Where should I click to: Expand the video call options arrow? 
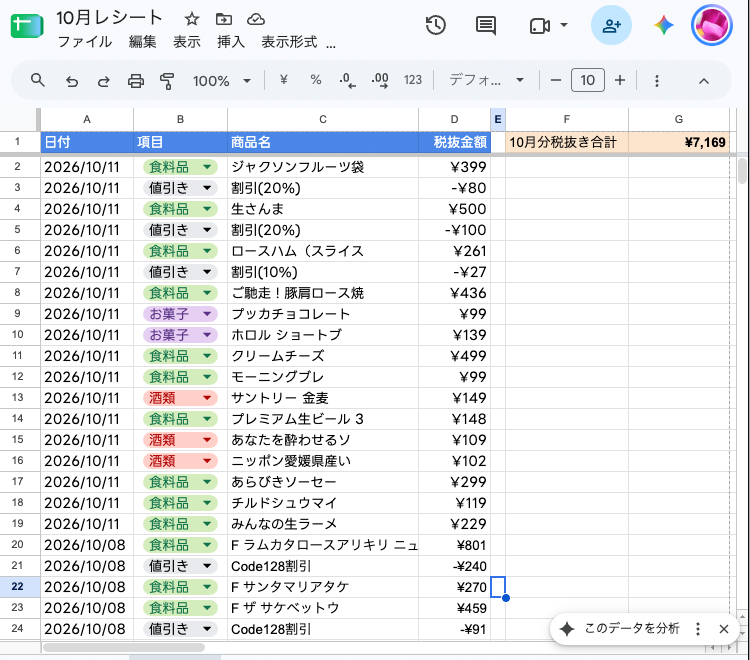[x=564, y=25]
